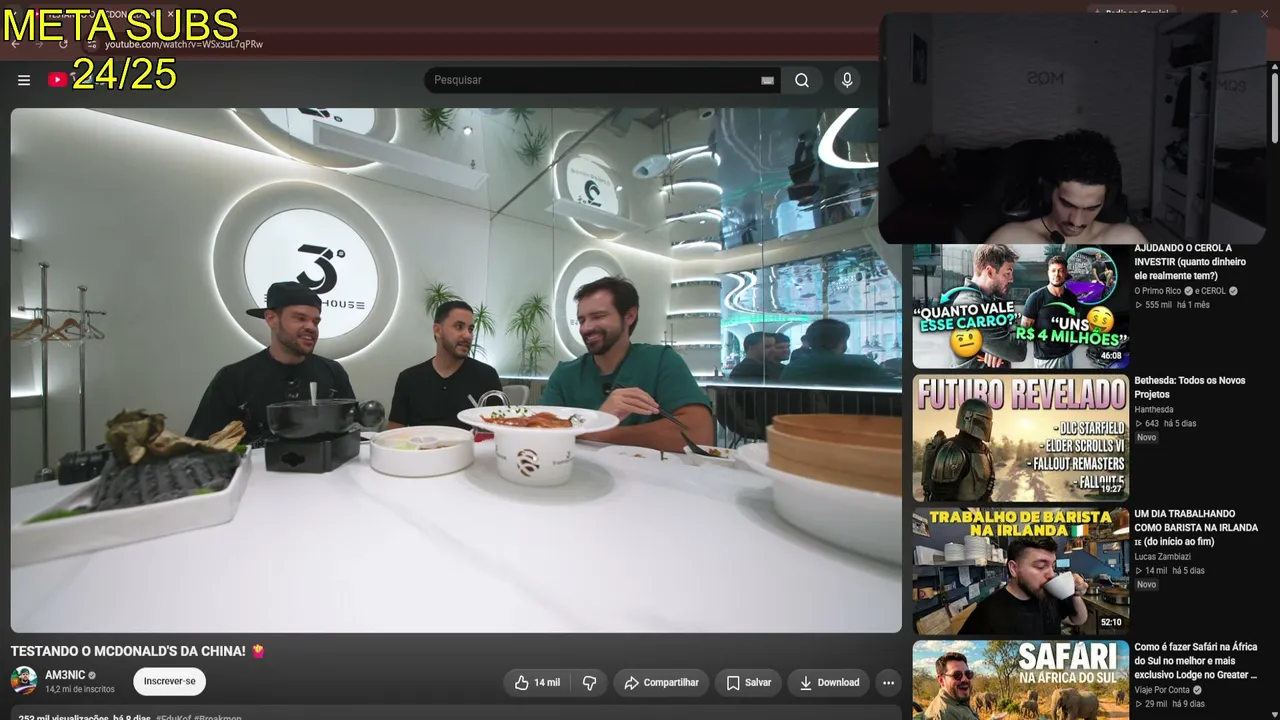This screenshot has height=720, width=1280.
Task: Share the video via Compartilhar
Action: click(x=661, y=683)
